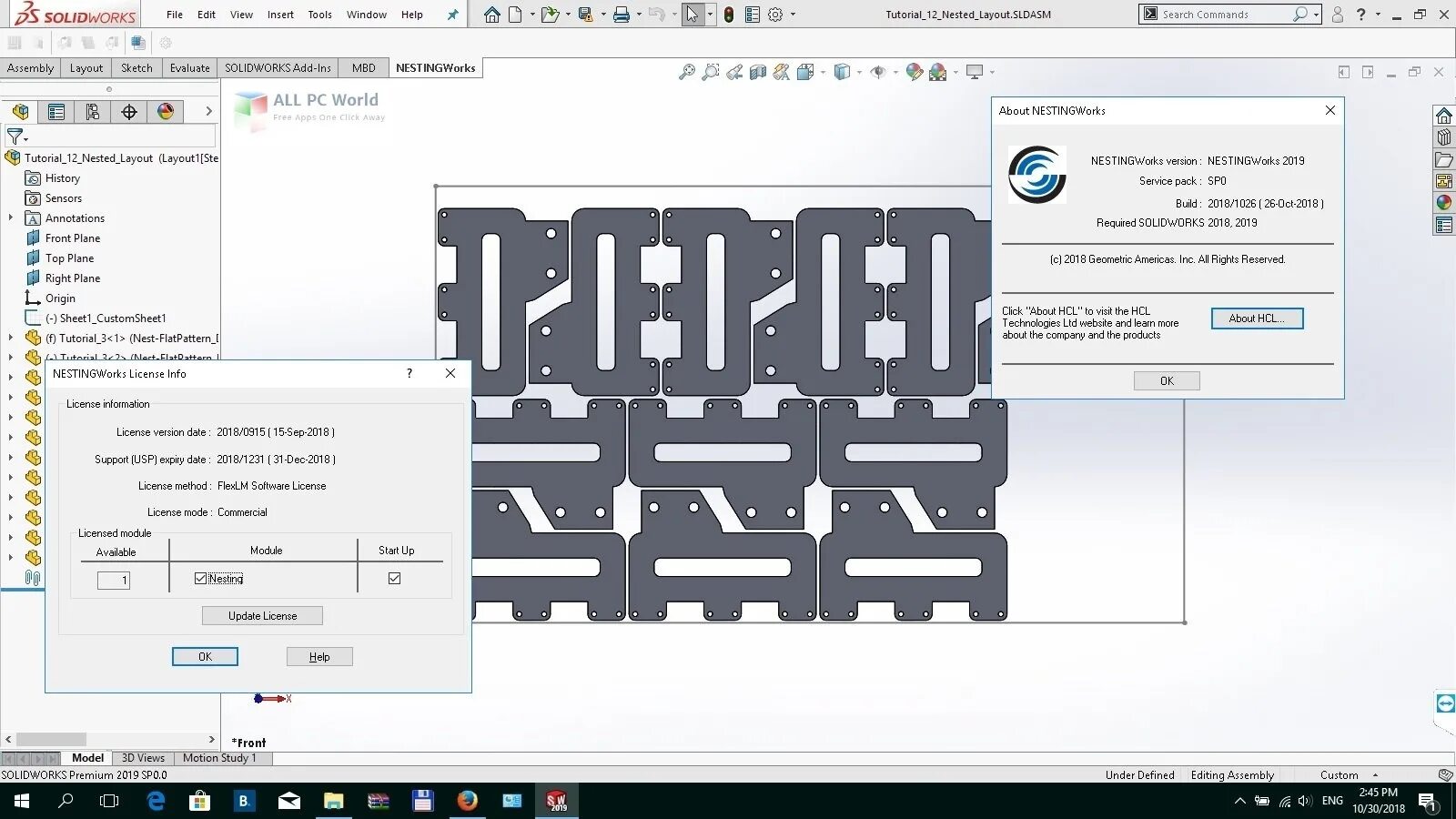Close the About NESTINGWorks dialog
1456x819 pixels.
point(1330,110)
